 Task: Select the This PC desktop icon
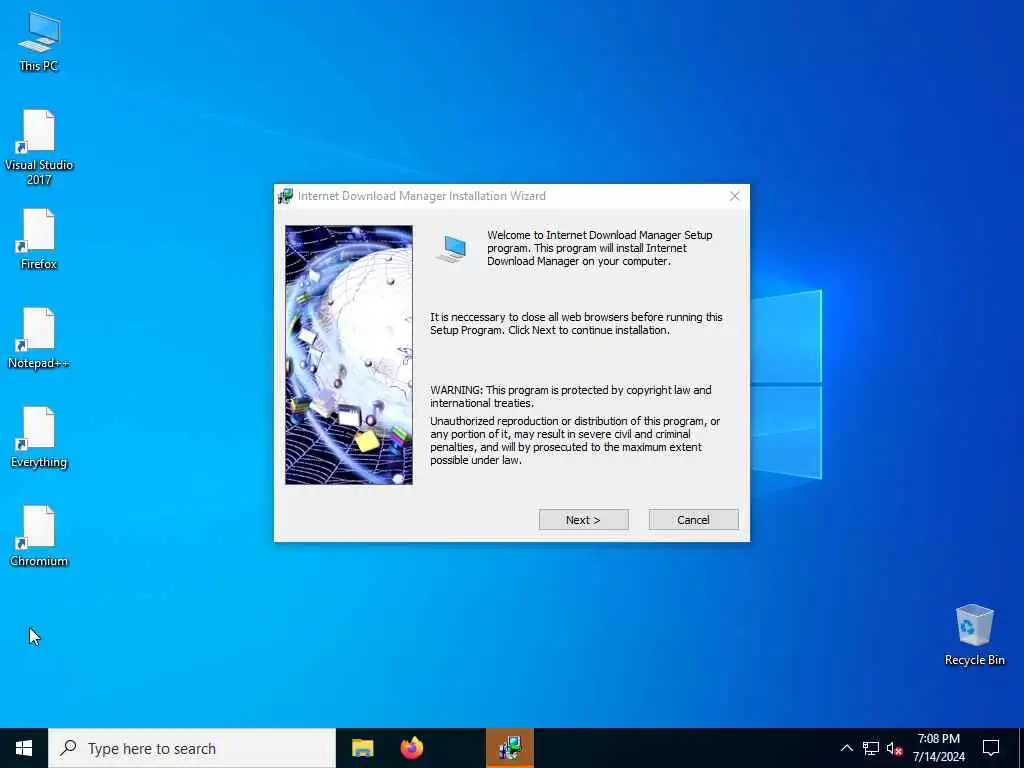tap(39, 41)
